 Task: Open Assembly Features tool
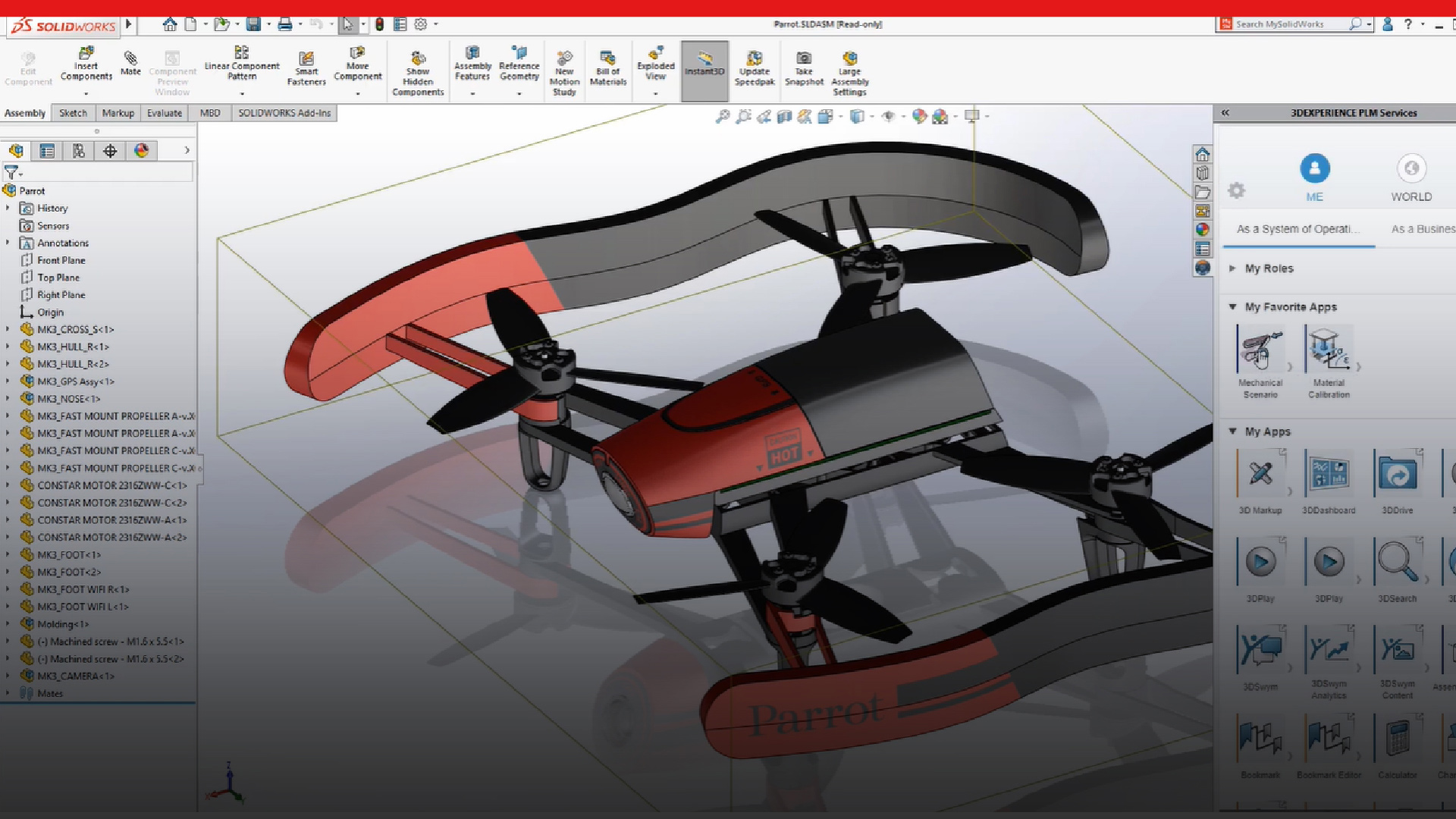coord(472,63)
